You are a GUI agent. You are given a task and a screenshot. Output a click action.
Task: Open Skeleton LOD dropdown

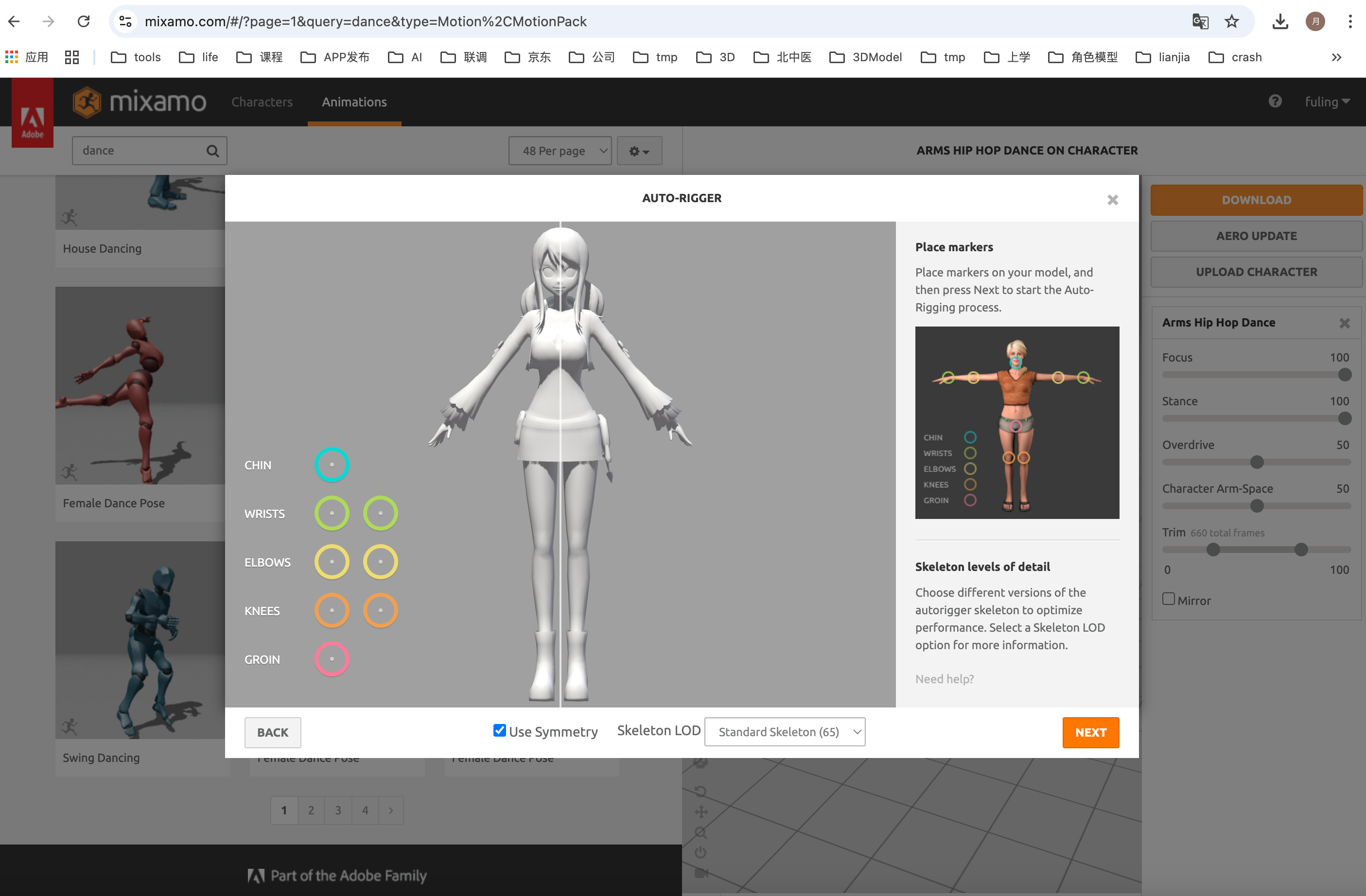[784, 732]
